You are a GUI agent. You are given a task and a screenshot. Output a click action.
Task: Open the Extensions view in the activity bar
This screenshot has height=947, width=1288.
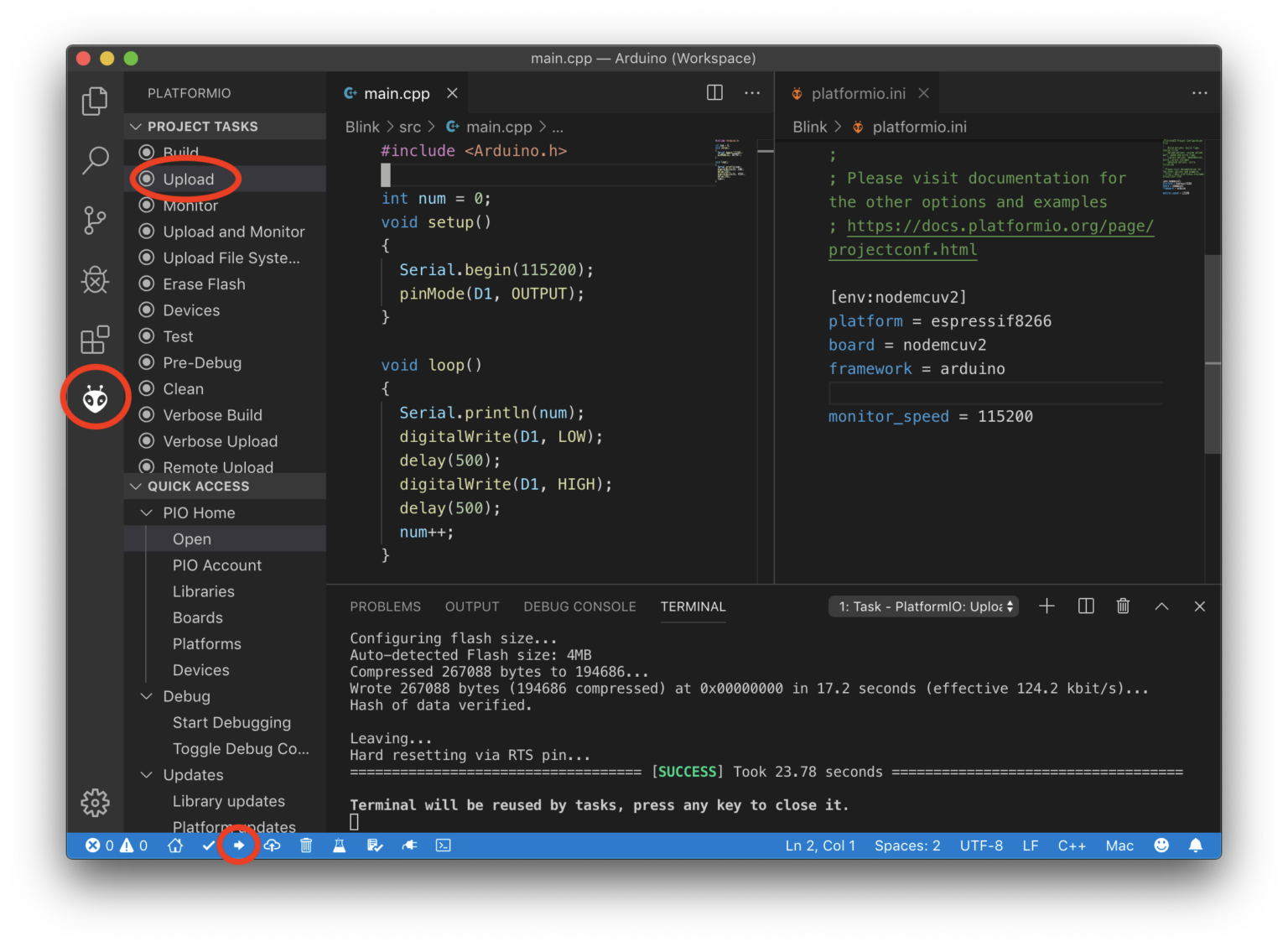95,339
